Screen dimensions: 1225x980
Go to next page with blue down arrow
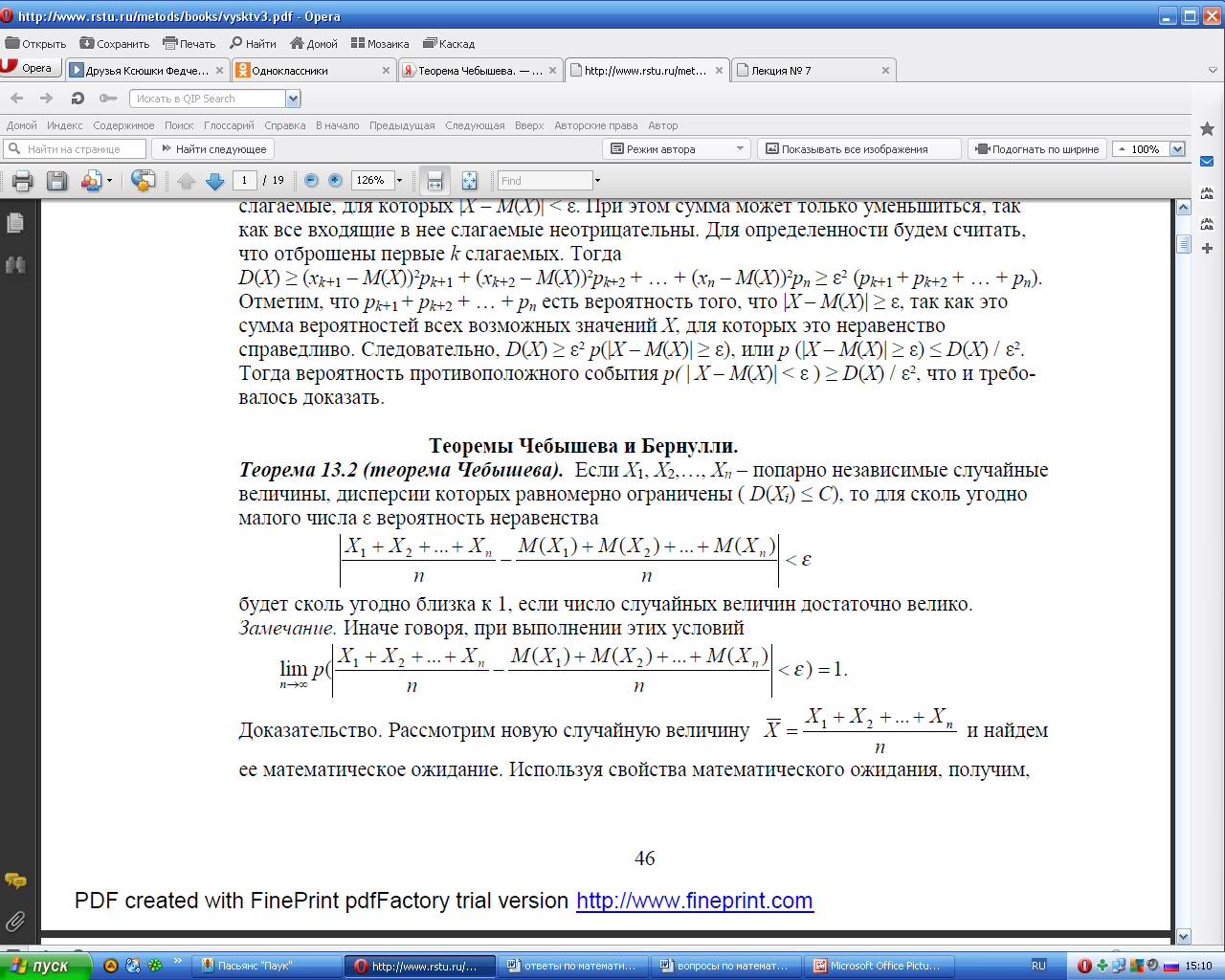point(215,181)
